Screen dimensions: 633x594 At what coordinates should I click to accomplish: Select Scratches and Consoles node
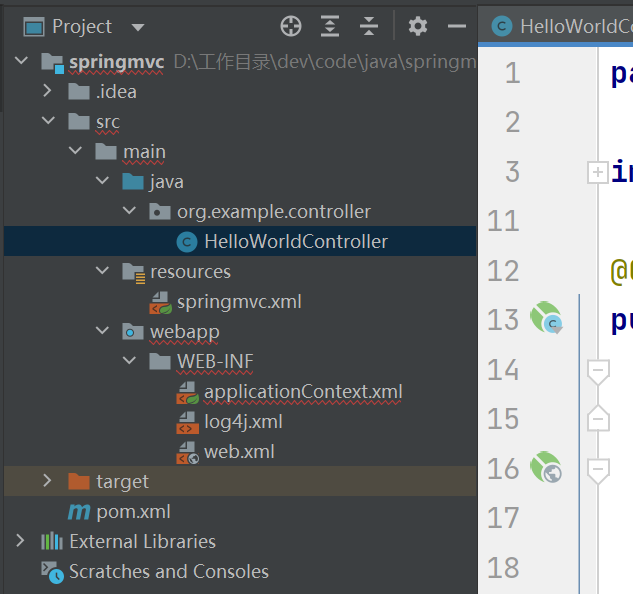coord(169,572)
